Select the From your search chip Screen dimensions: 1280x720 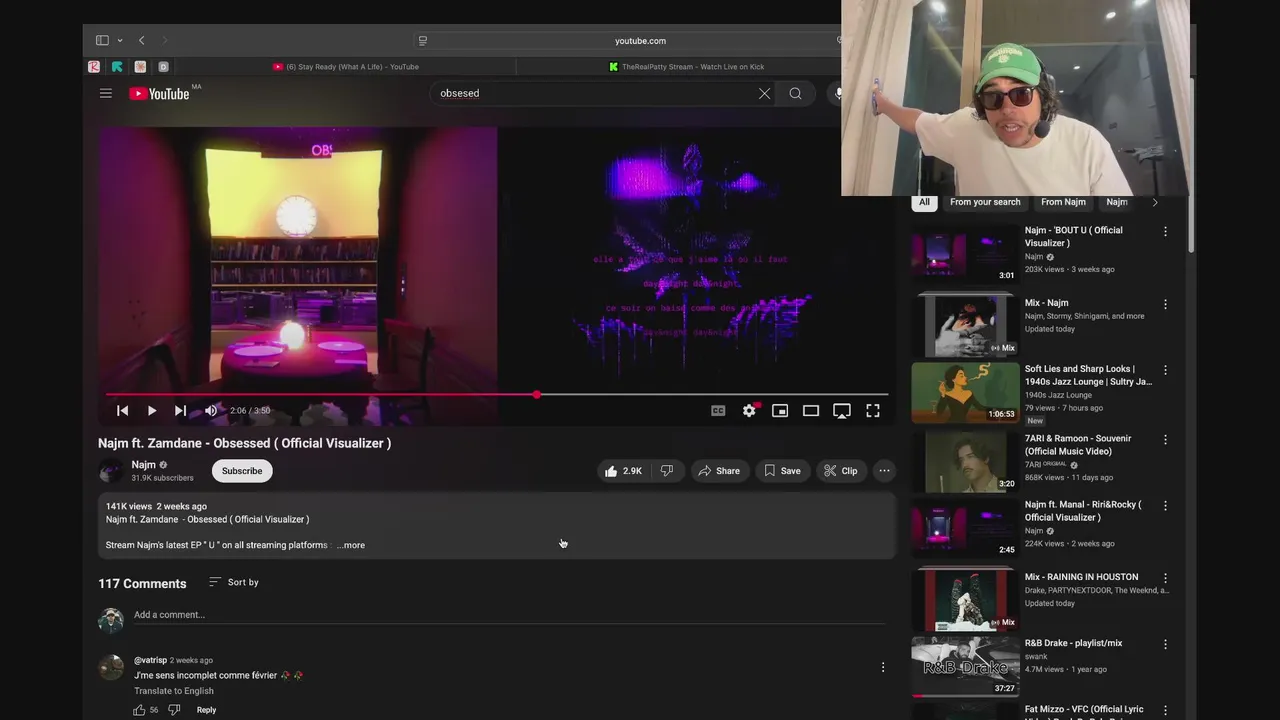(x=985, y=202)
